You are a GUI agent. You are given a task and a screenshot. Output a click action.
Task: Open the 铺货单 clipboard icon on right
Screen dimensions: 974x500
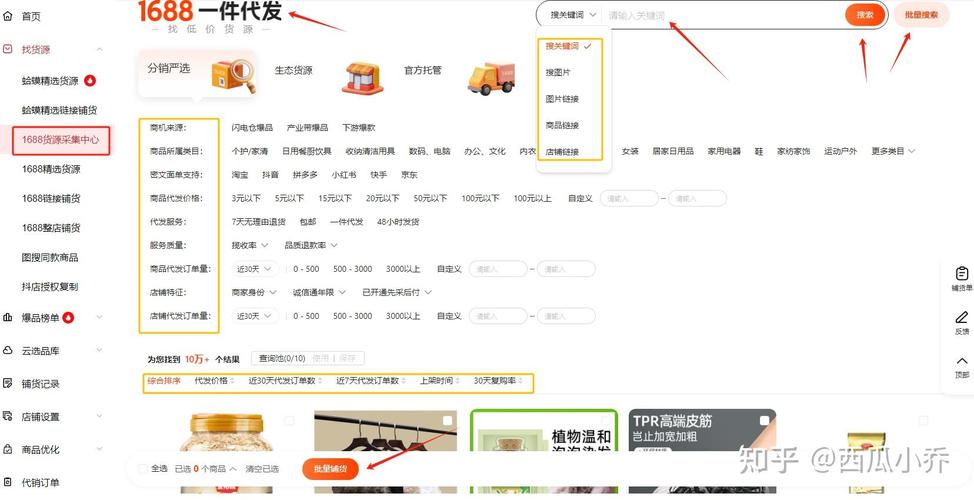click(x=962, y=273)
